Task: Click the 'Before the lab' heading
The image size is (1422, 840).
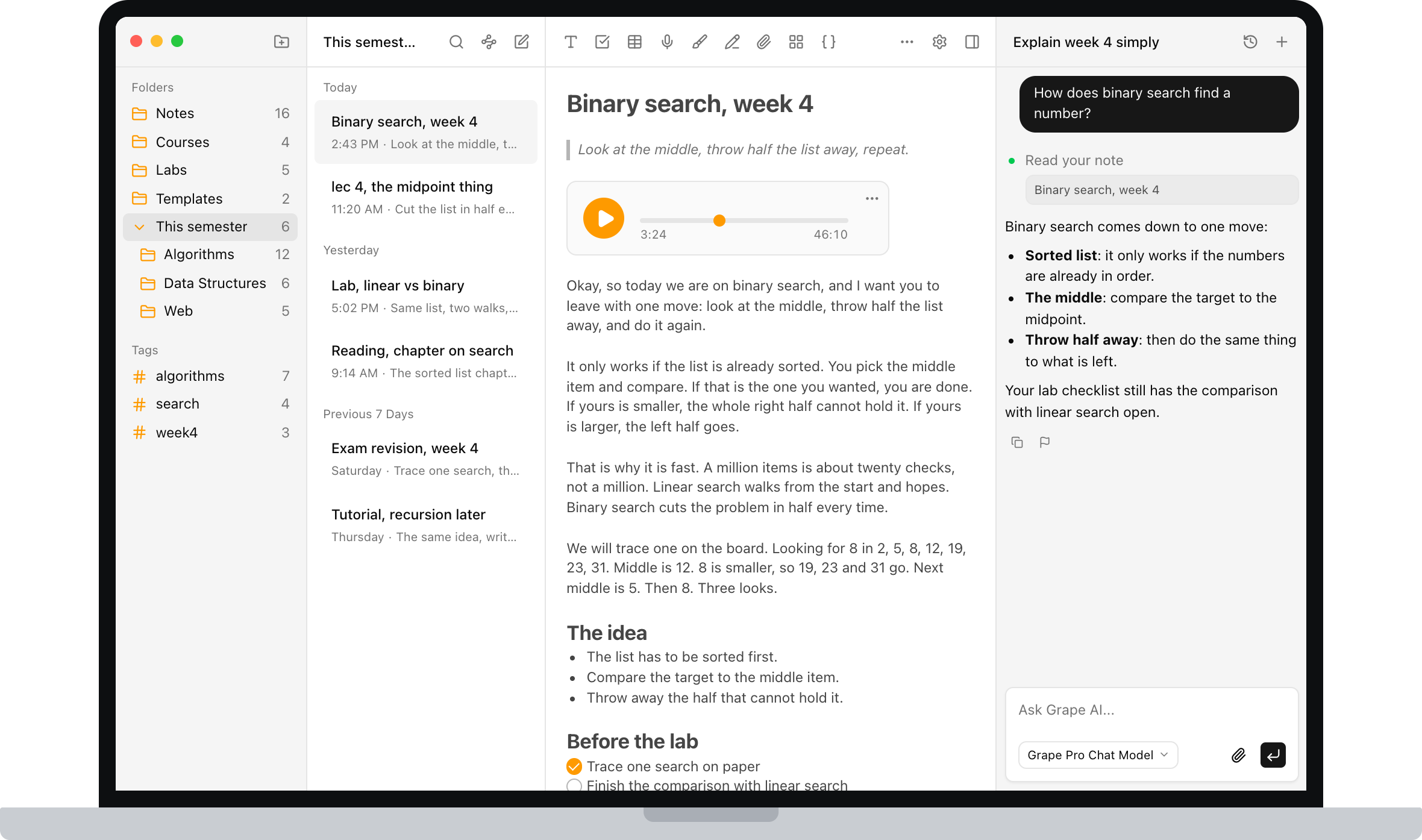Action: click(x=632, y=741)
